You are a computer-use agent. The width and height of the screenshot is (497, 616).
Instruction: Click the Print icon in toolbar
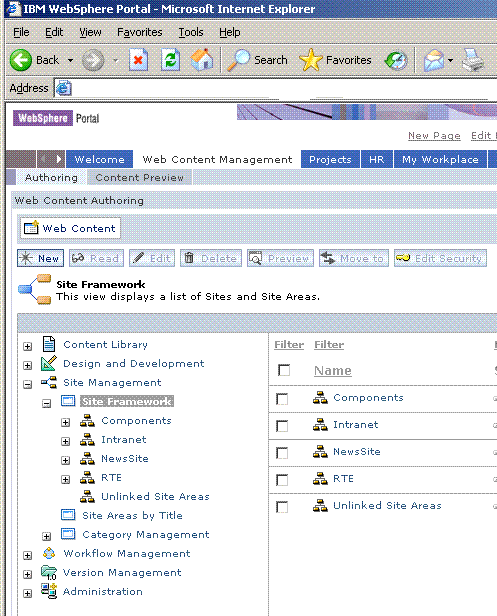(473, 60)
